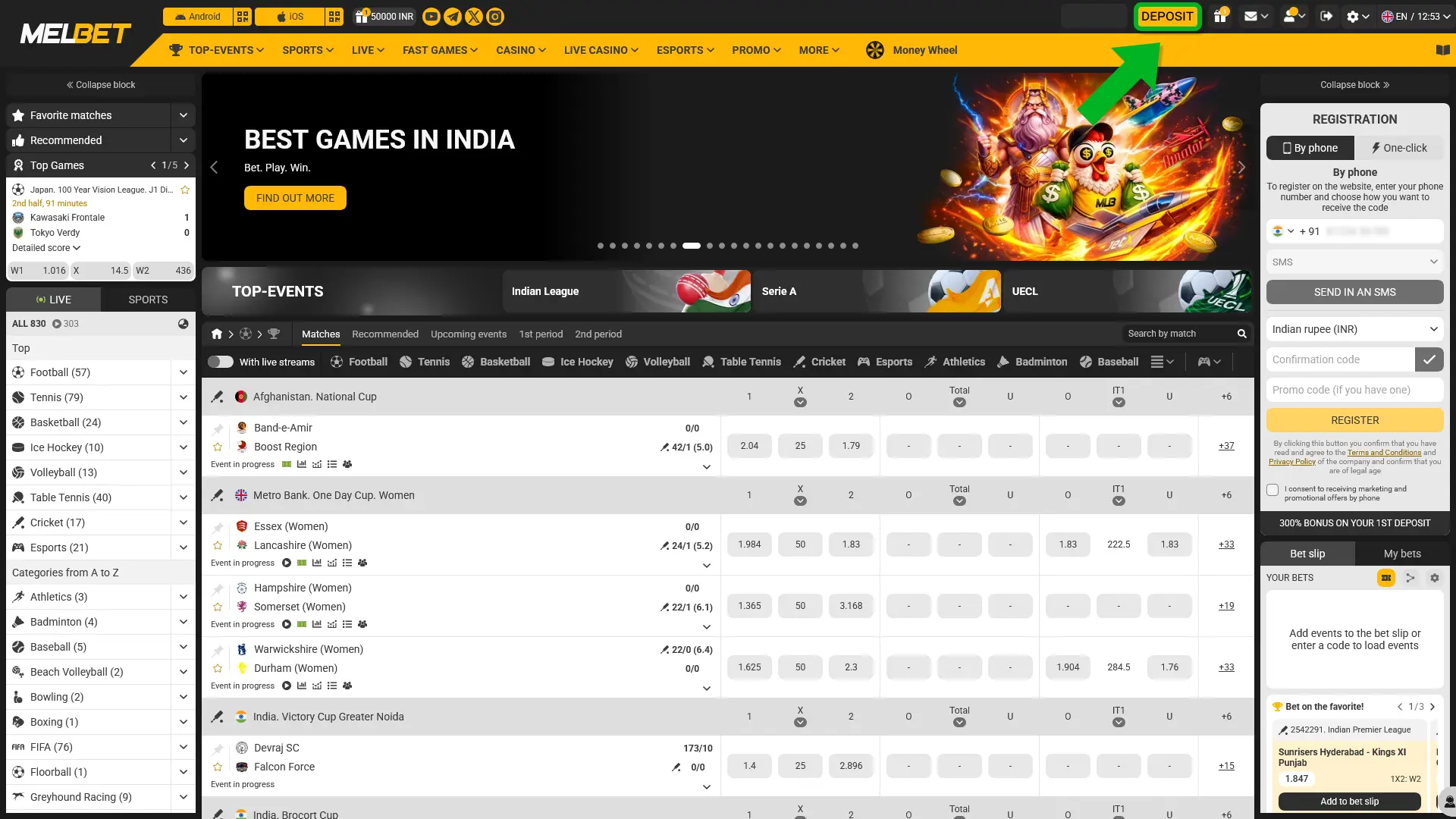Show the iOS app QR code icon
The image size is (1456, 819).
334,17
